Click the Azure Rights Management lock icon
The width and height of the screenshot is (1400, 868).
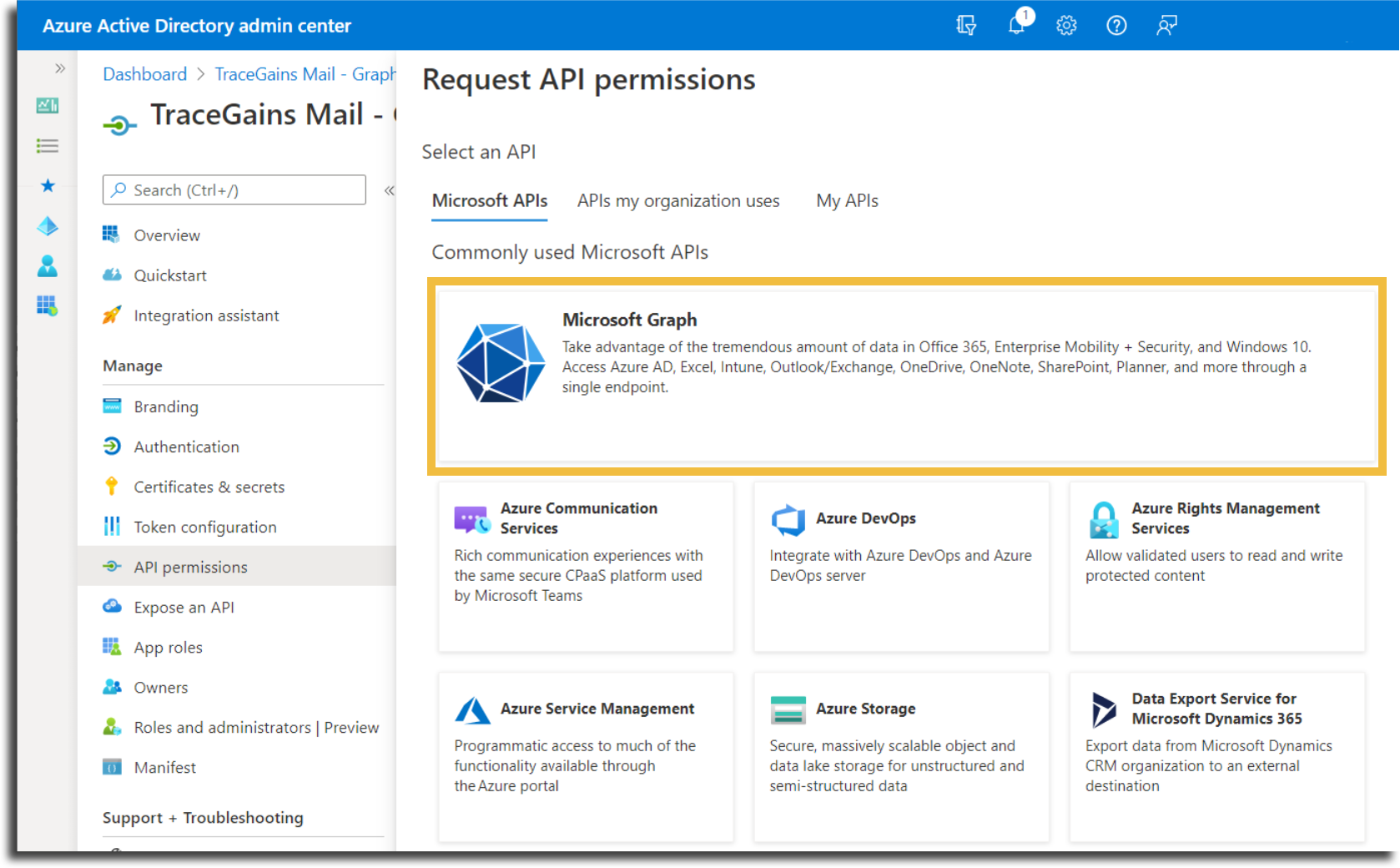[x=1105, y=519]
